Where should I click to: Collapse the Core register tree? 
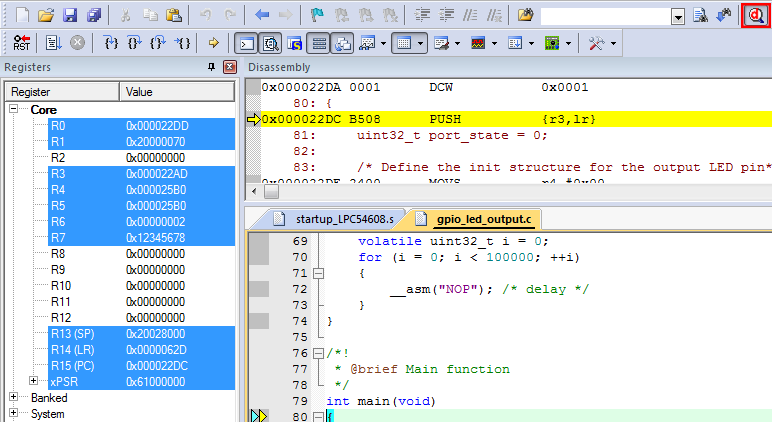[x=15, y=110]
